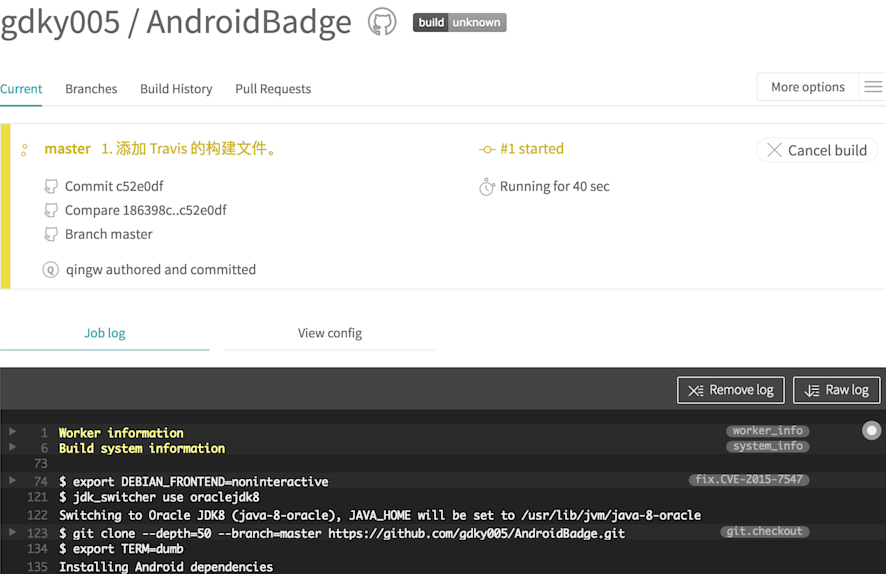
Task: Open the Build History tab
Action: [176, 89]
